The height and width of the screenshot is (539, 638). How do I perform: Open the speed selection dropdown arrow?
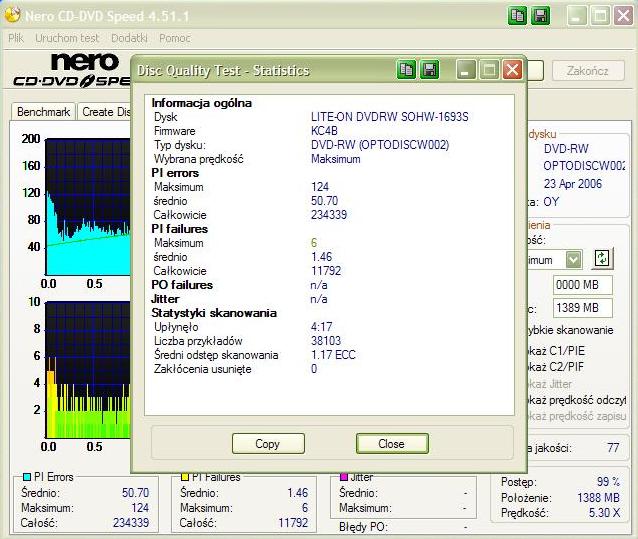[573, 260]
